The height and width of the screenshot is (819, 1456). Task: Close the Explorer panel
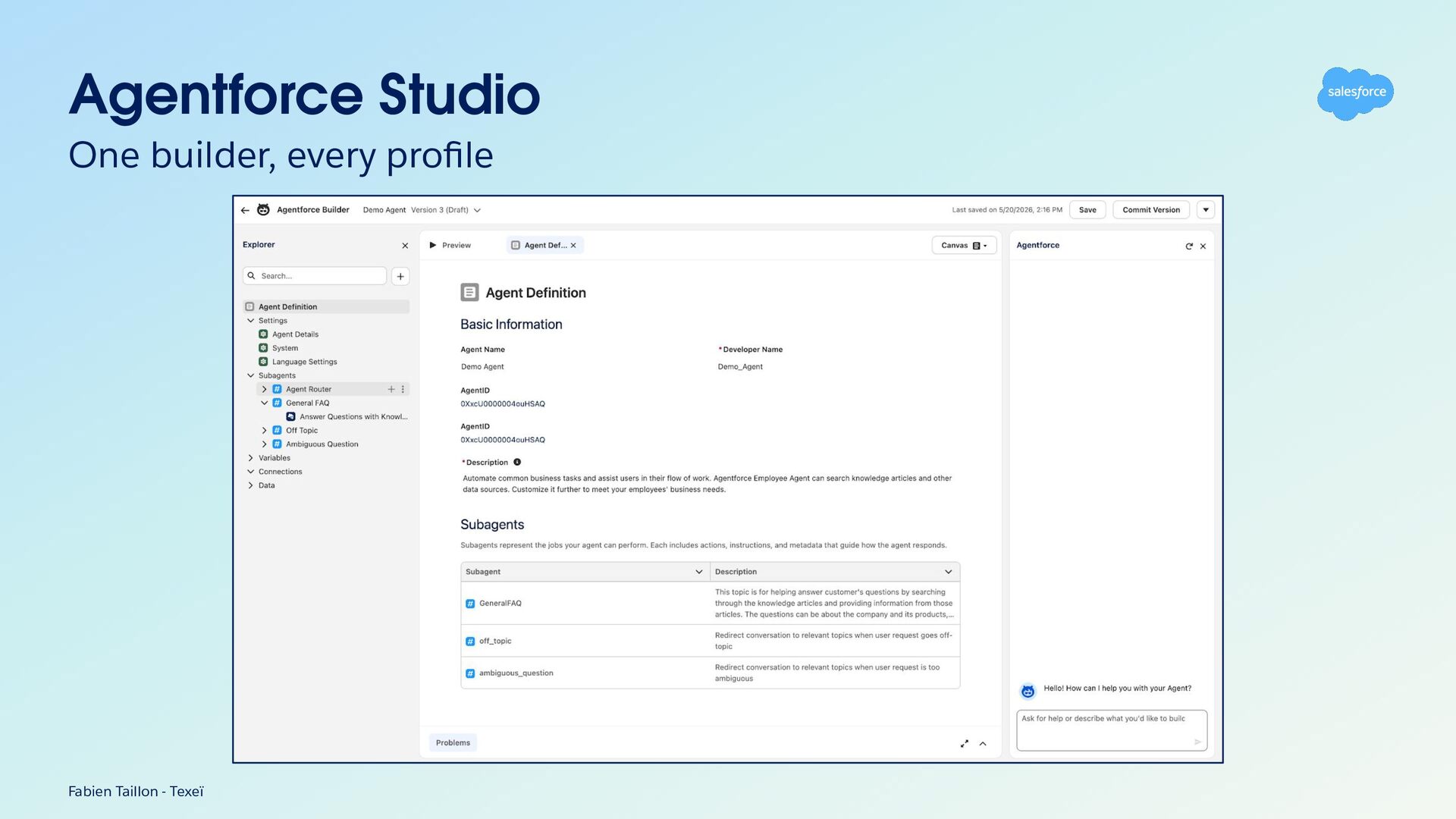click(405, 246)
